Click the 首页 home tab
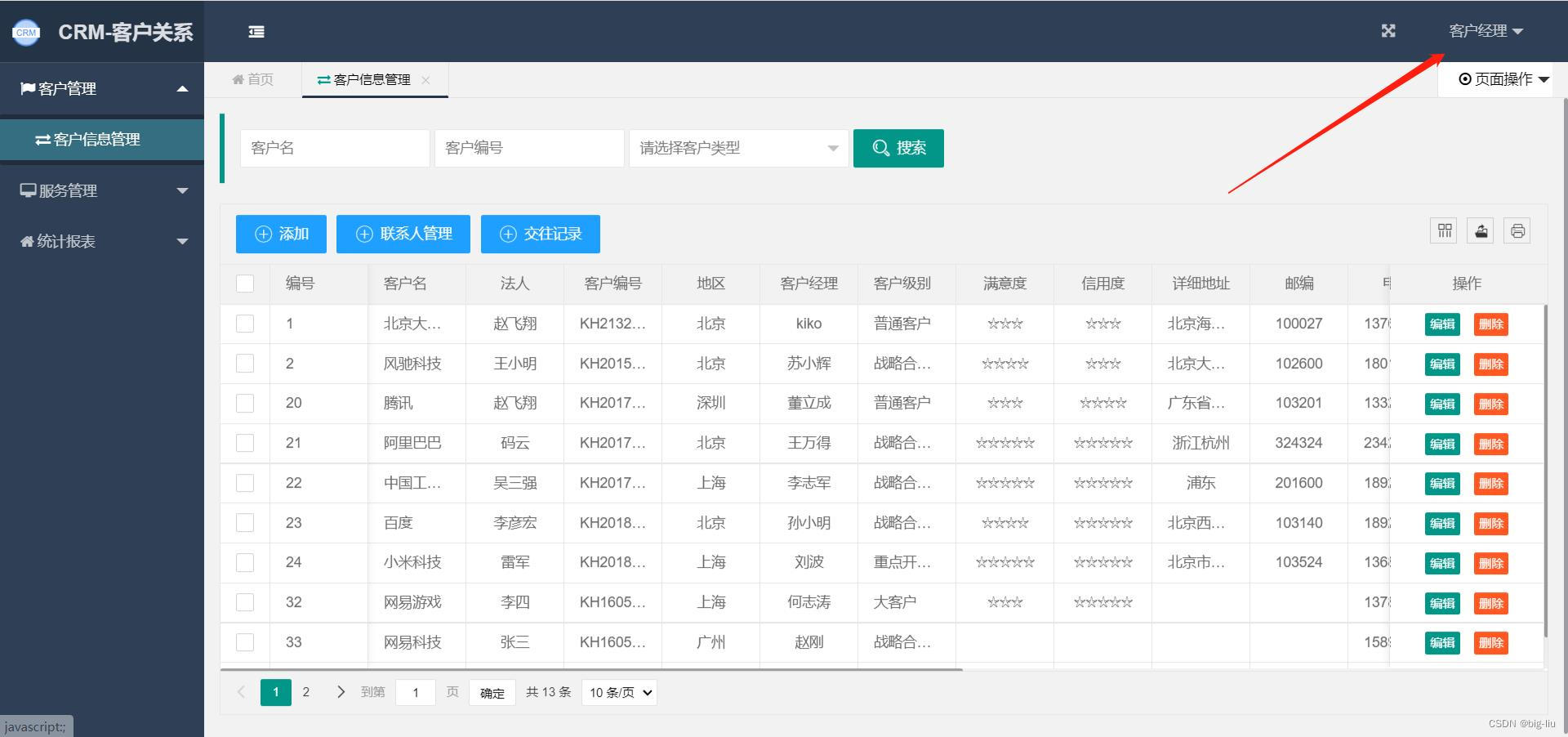This screenshot has width=1568, height=737. 253,79
